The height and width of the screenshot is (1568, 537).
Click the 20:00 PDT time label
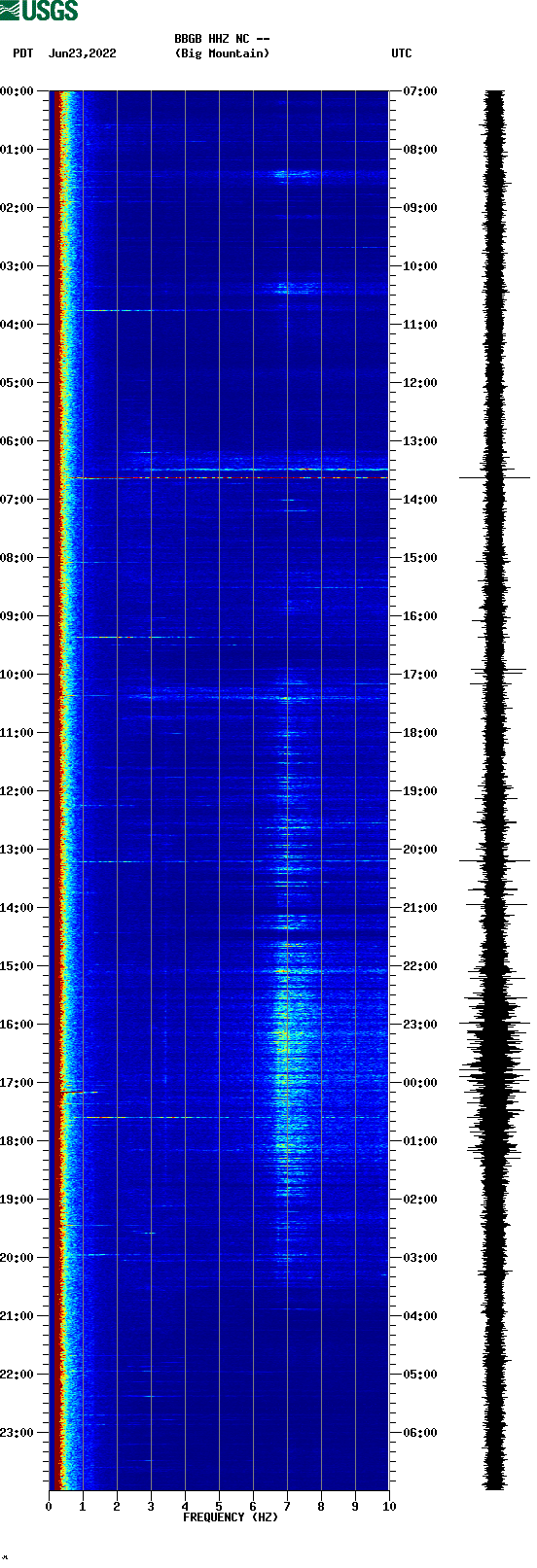click(18, 1258)
